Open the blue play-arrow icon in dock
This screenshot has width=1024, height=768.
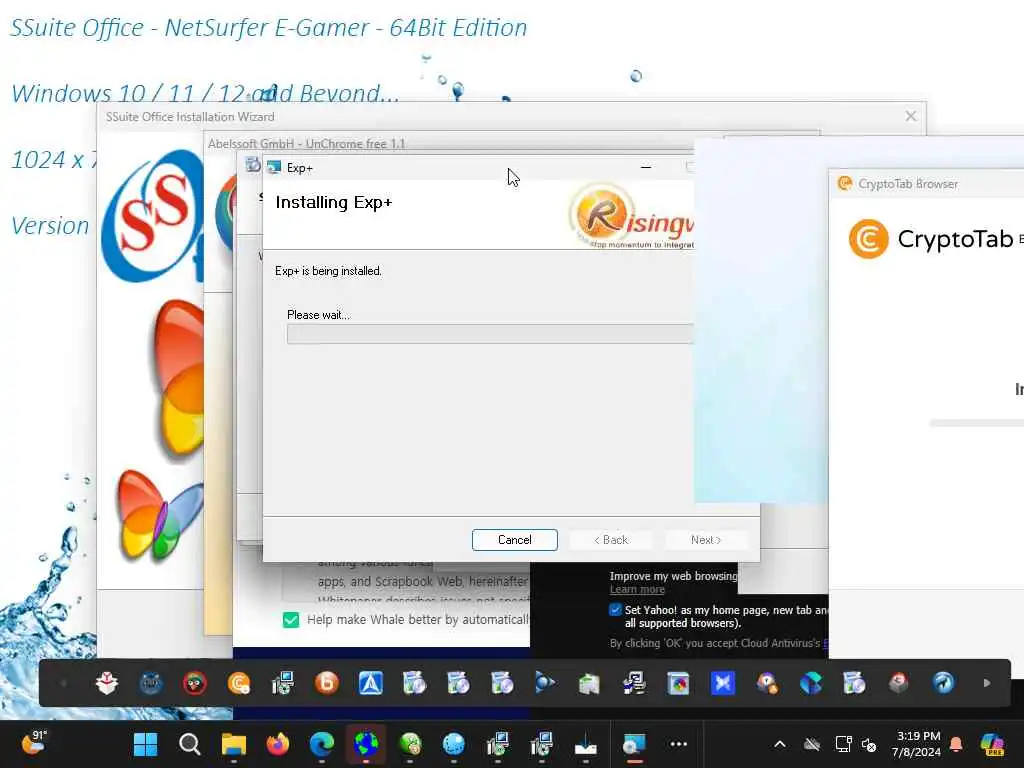(545, 683)
